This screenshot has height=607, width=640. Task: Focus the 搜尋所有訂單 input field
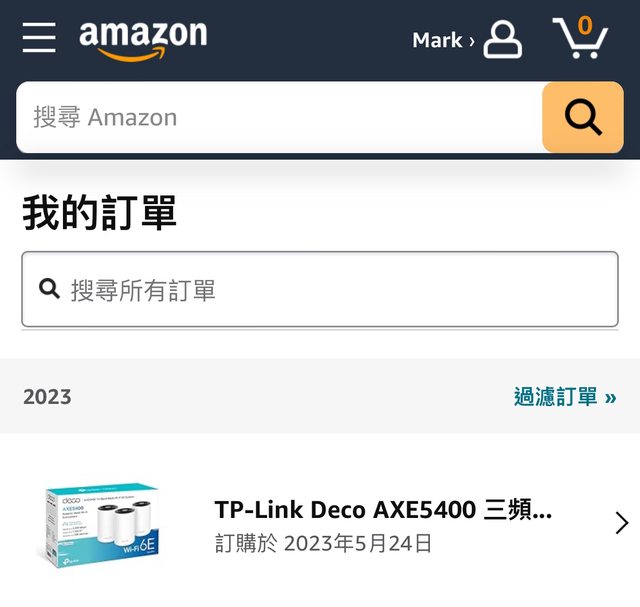coord(320,289)
